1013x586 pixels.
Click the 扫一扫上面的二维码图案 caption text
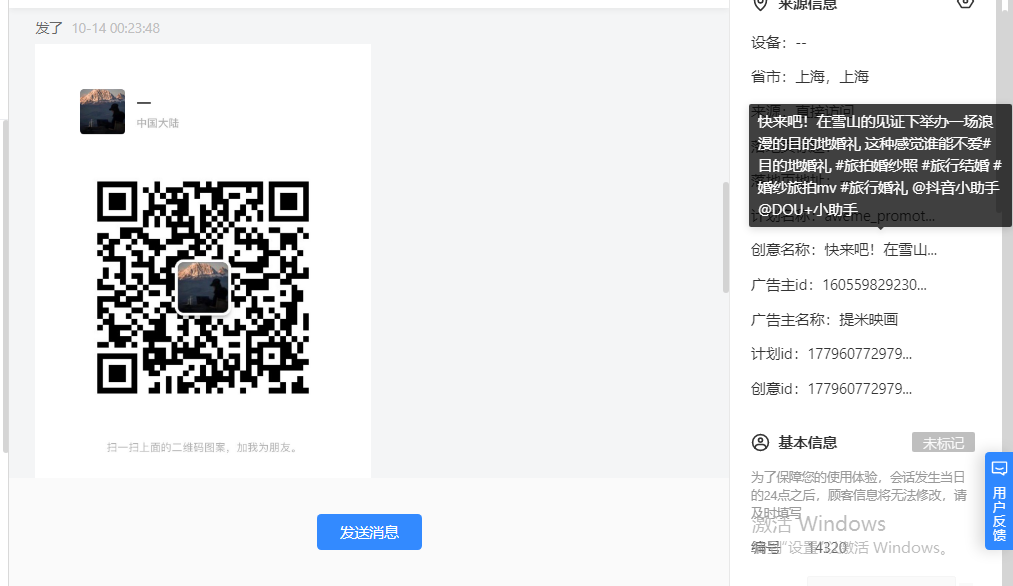coord(202,447)
